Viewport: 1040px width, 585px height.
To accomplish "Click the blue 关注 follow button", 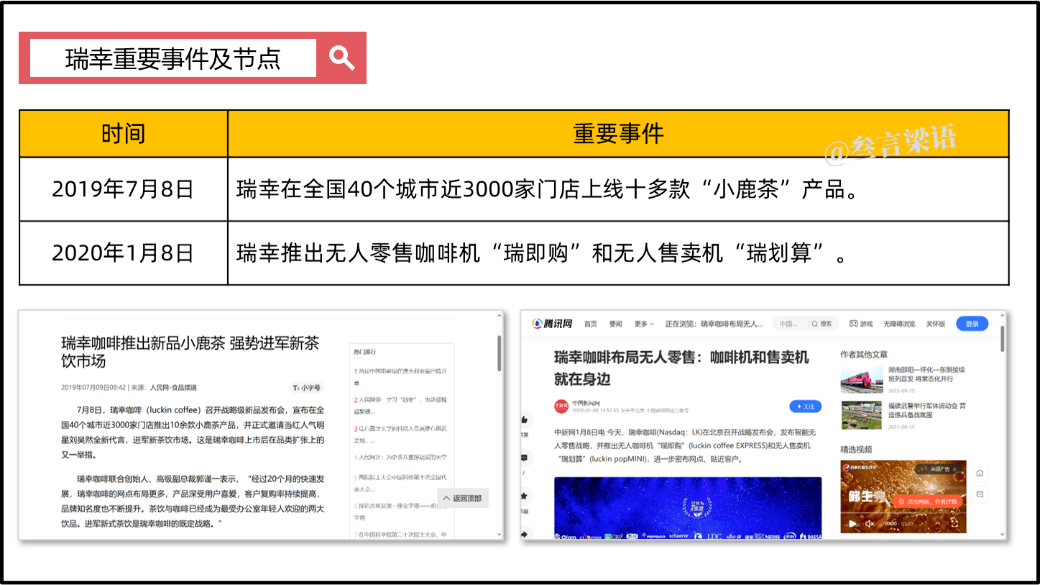I will 805,406.
